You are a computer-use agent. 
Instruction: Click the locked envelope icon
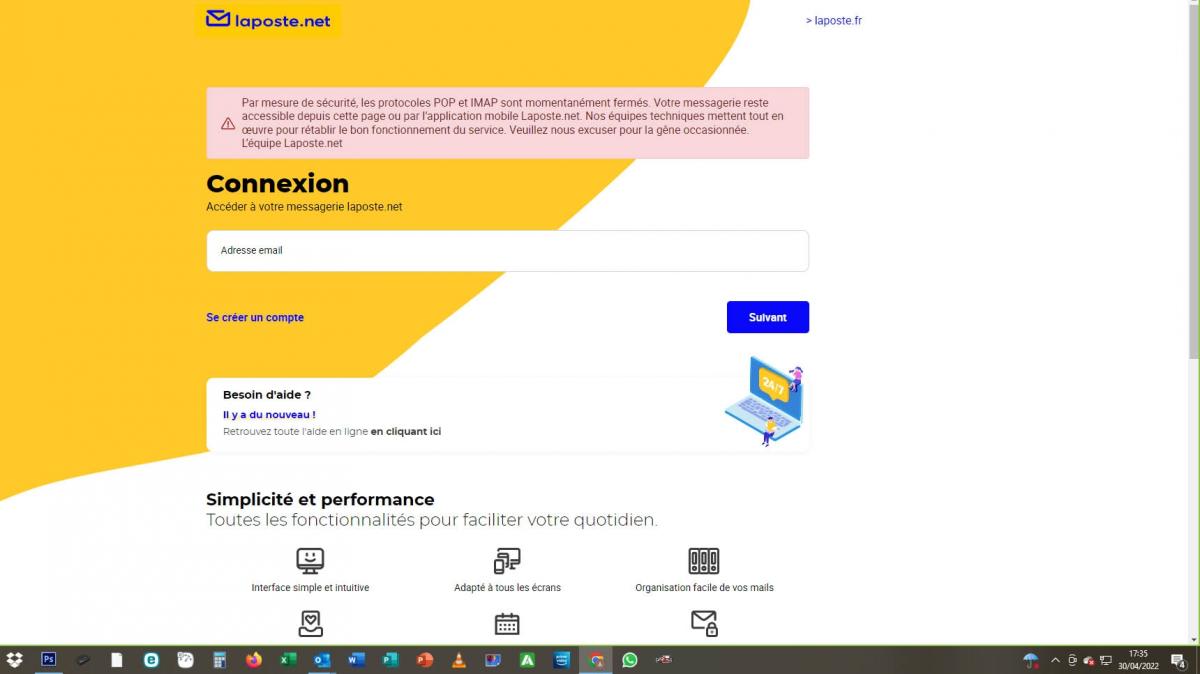[704, 623]
